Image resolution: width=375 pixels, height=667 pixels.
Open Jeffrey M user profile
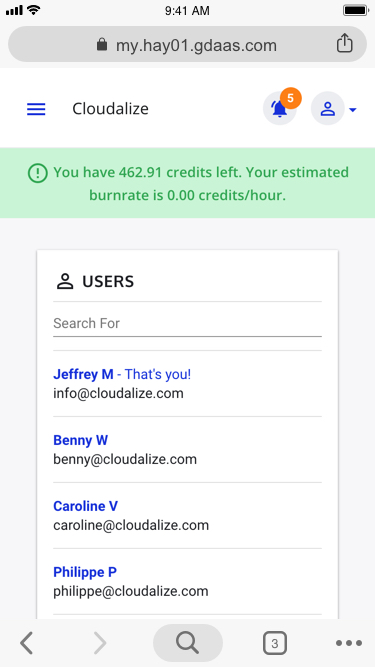83,374
